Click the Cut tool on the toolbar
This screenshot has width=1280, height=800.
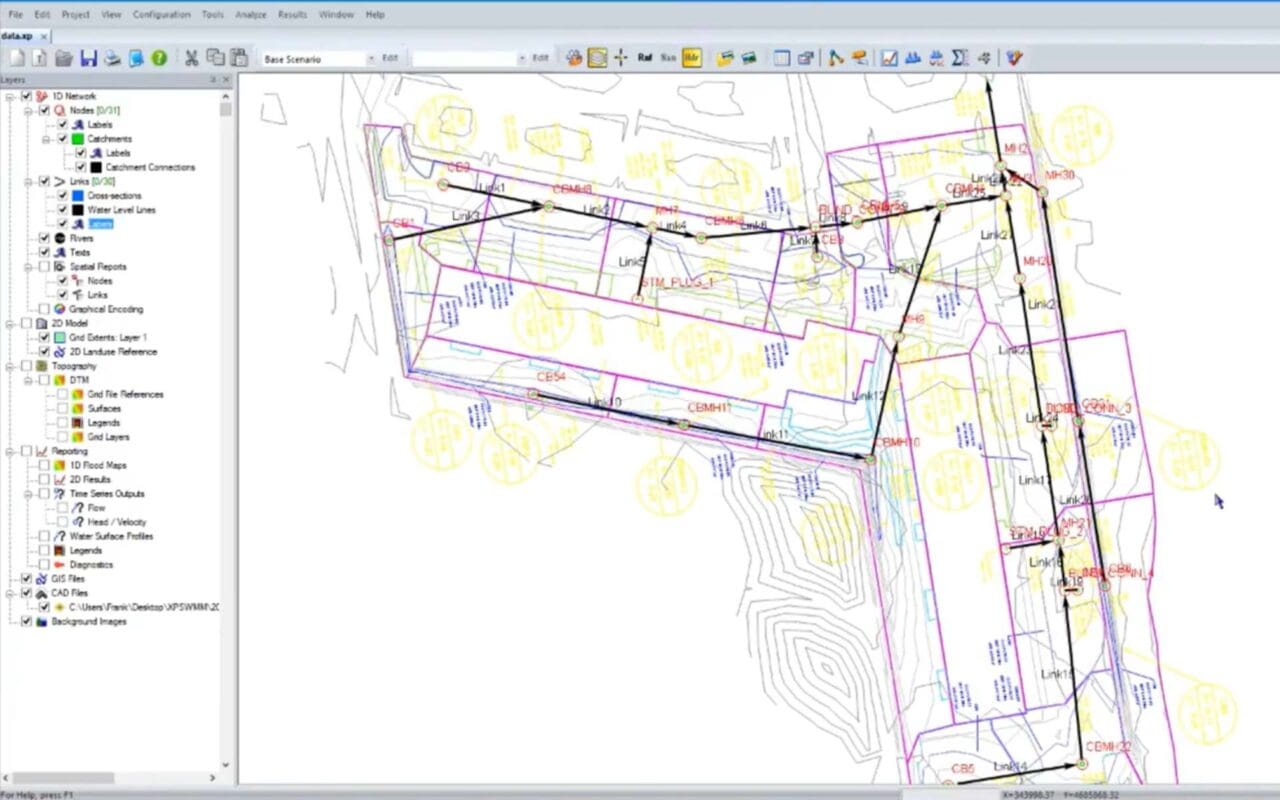click(191, 57)
